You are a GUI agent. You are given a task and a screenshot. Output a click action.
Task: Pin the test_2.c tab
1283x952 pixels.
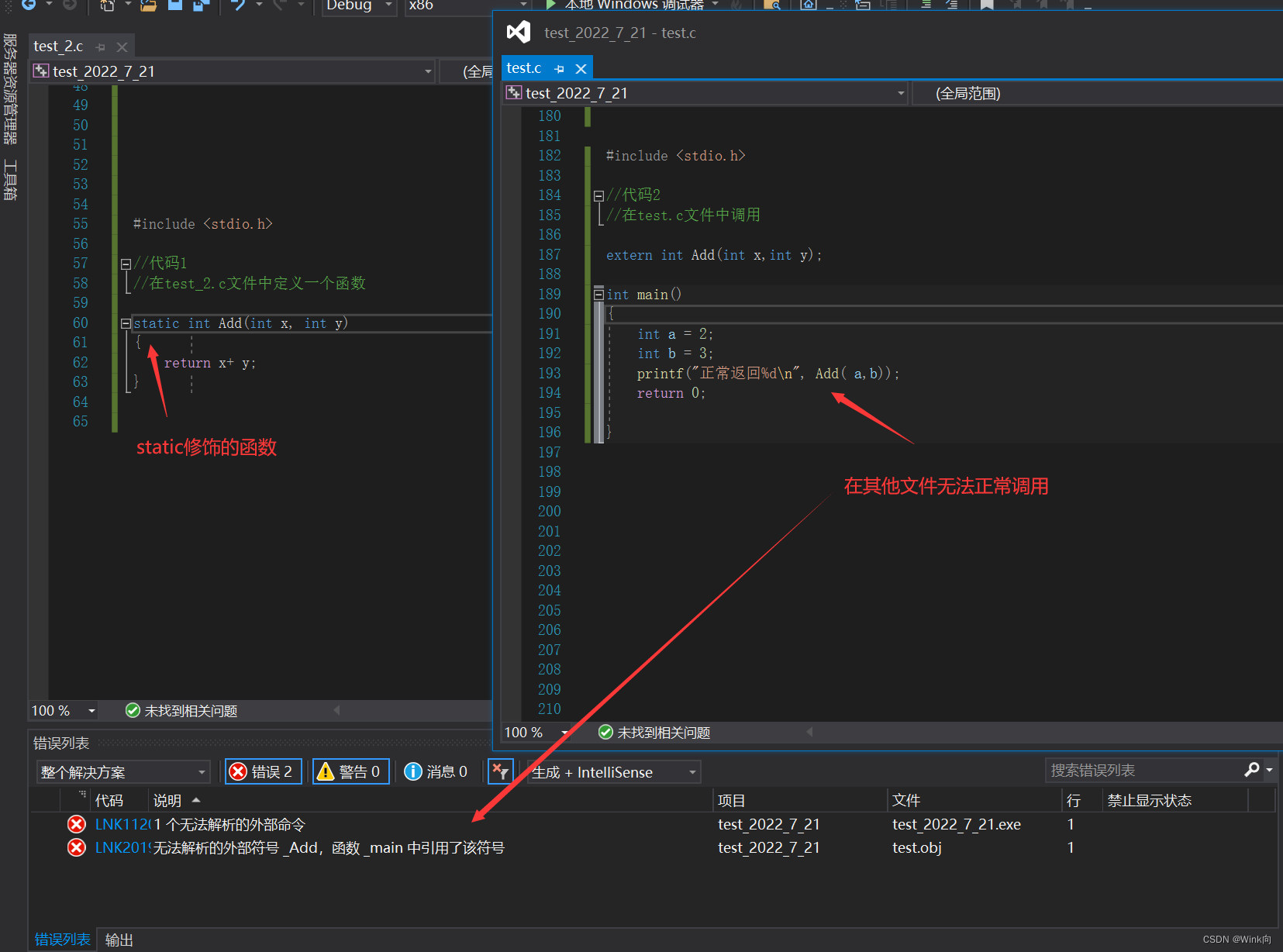tap(101, 47)
